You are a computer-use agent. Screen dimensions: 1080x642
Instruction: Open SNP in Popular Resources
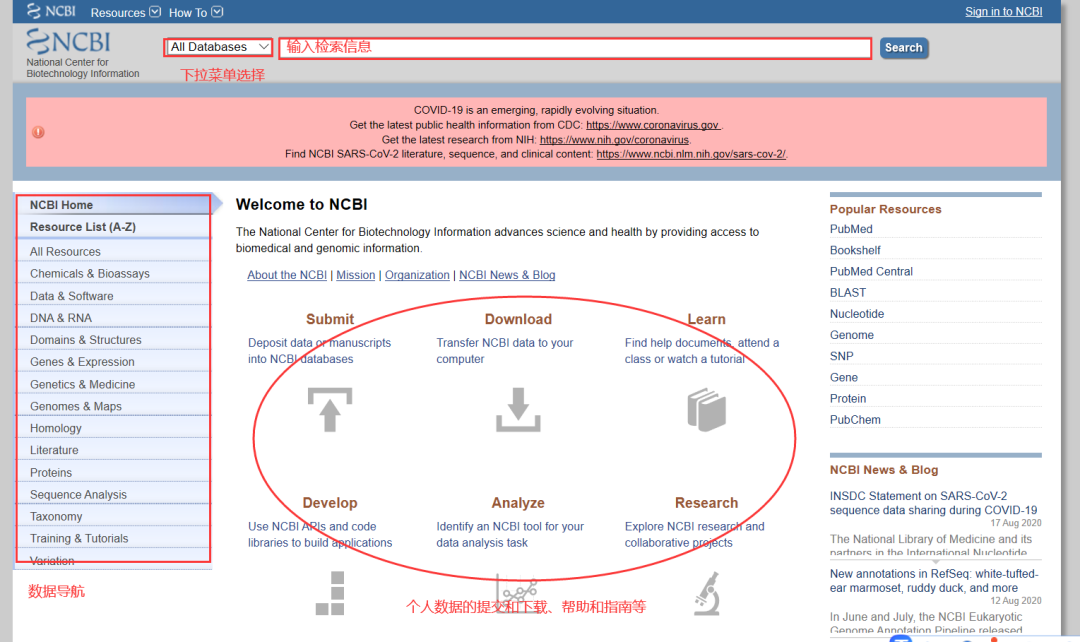click(842, 356)
